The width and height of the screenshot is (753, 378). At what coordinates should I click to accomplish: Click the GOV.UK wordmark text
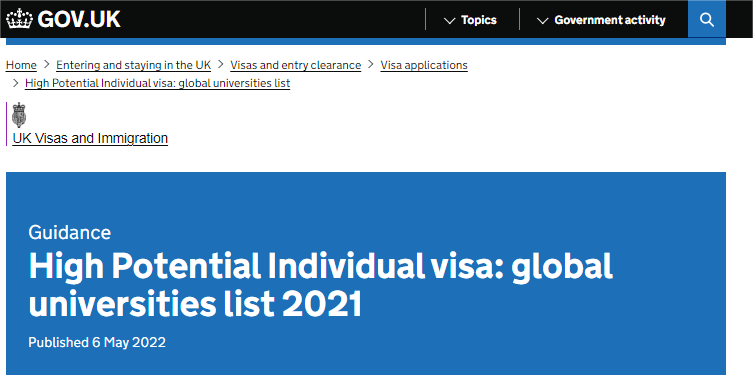(79, 19)
